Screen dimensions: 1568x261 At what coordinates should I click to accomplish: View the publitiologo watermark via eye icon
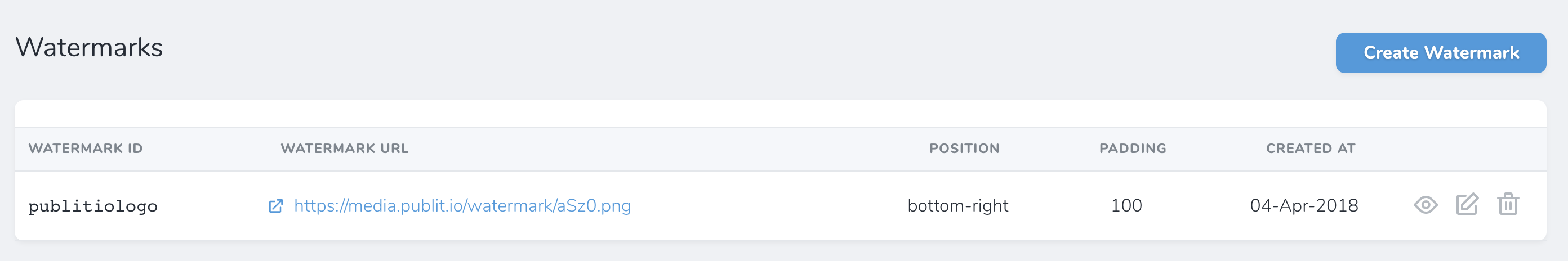(x=1425, y=205)
